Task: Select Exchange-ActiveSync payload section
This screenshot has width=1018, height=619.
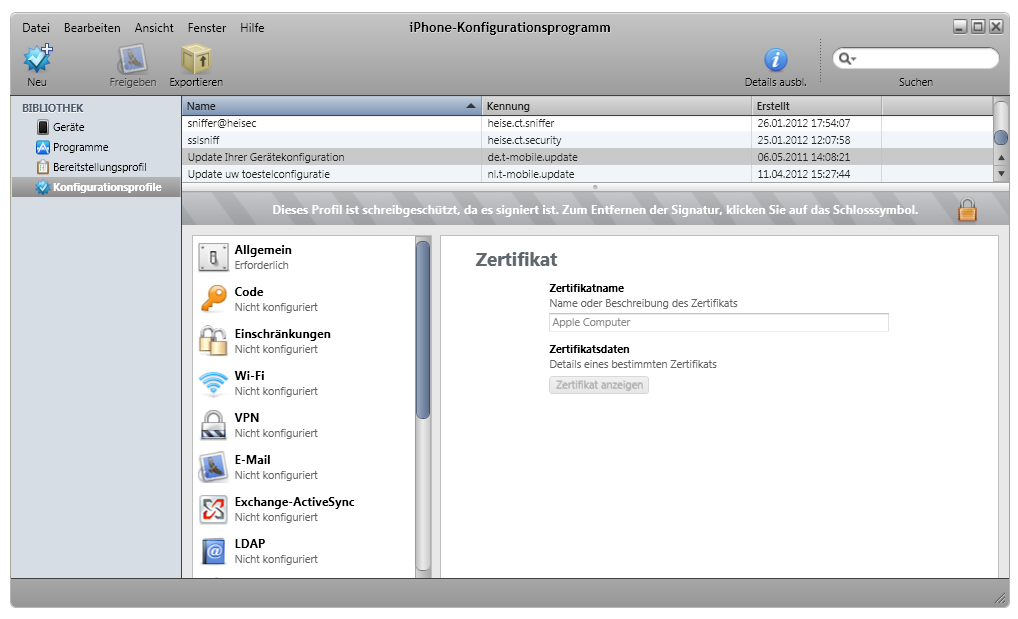Action: coord(214,509)
